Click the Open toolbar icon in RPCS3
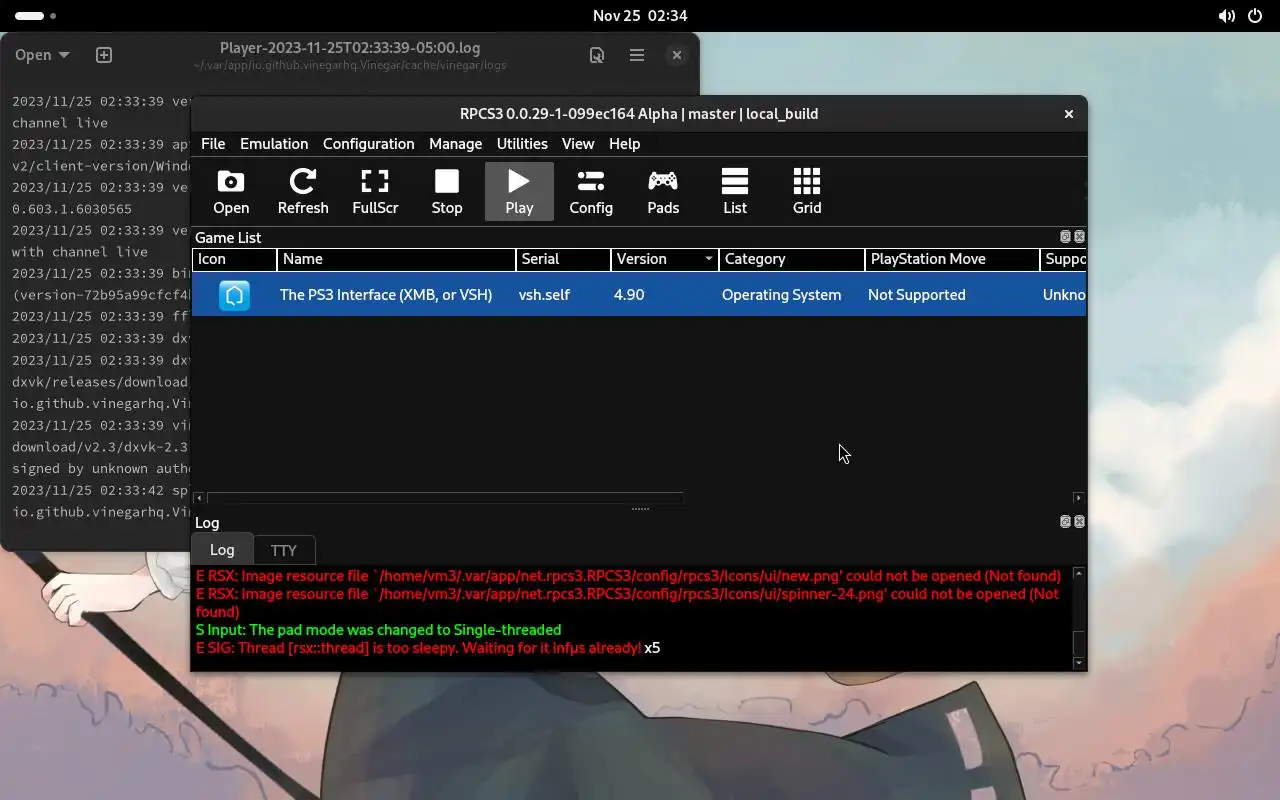The image size is (1280, 800). [x=231, y=191]
